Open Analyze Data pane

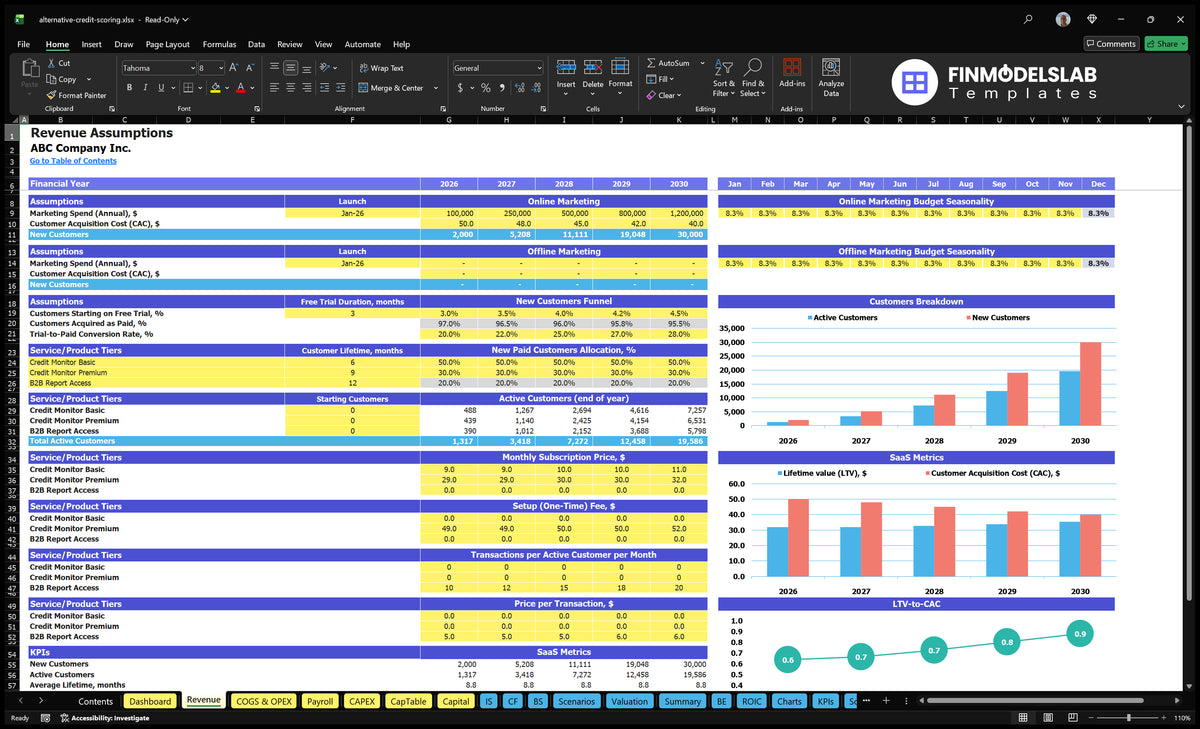pyautogui.click(x=831, y=77)
